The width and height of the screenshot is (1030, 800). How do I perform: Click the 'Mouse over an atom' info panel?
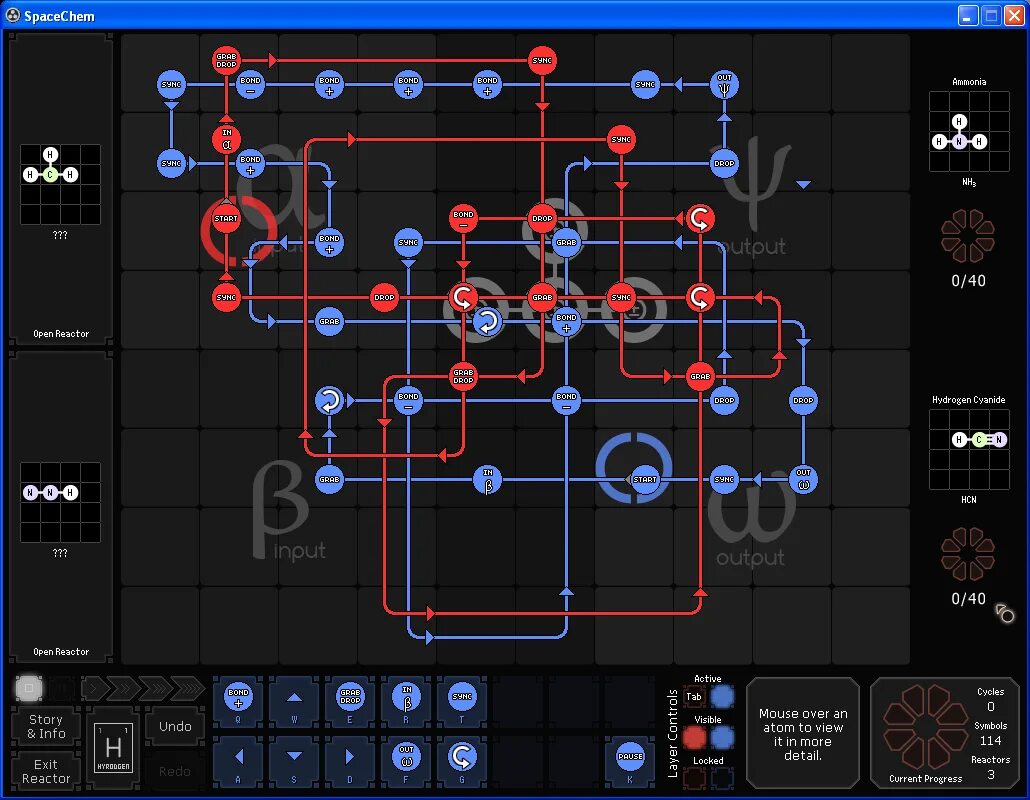pos(803,734)
